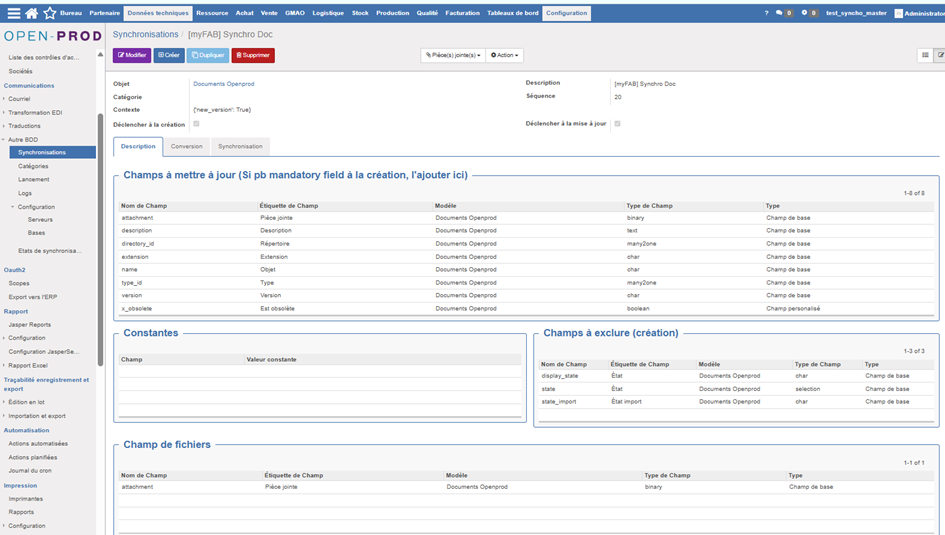Open the notifications counter icon beside test_syncho_master

(x=806, y=13)
